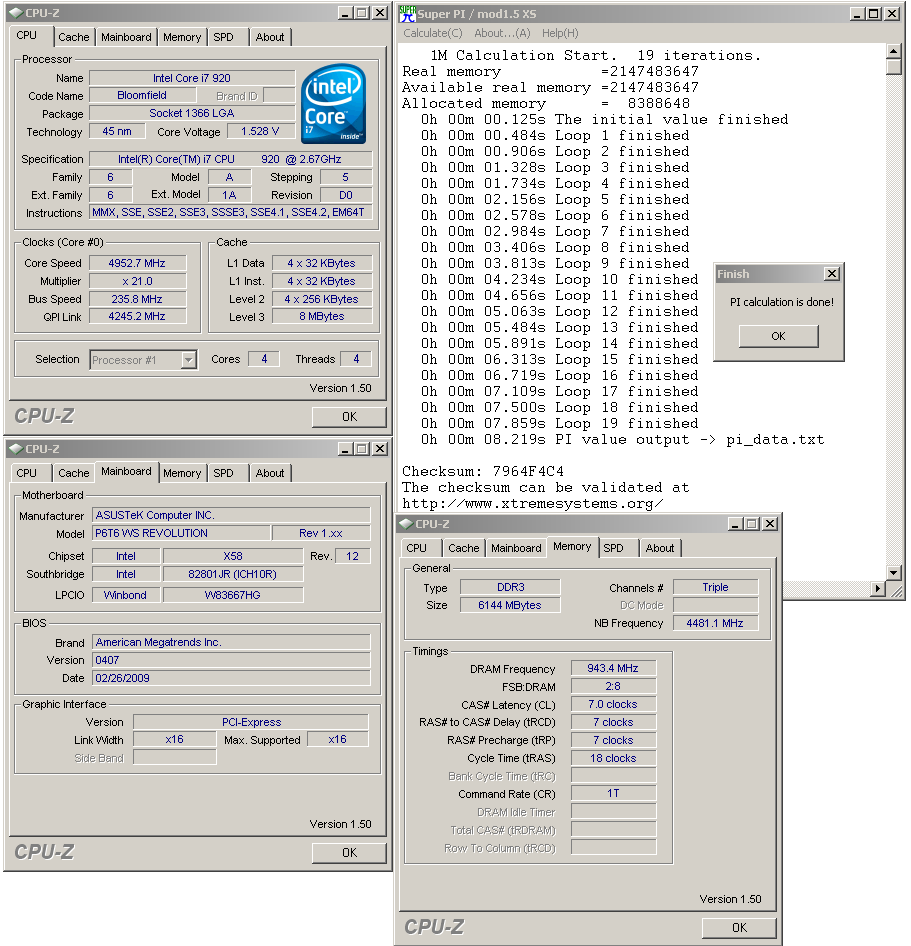Open Cache tab in top CPU-Z window
Screen dimensions: 911x946
click(x=74, y=37)
